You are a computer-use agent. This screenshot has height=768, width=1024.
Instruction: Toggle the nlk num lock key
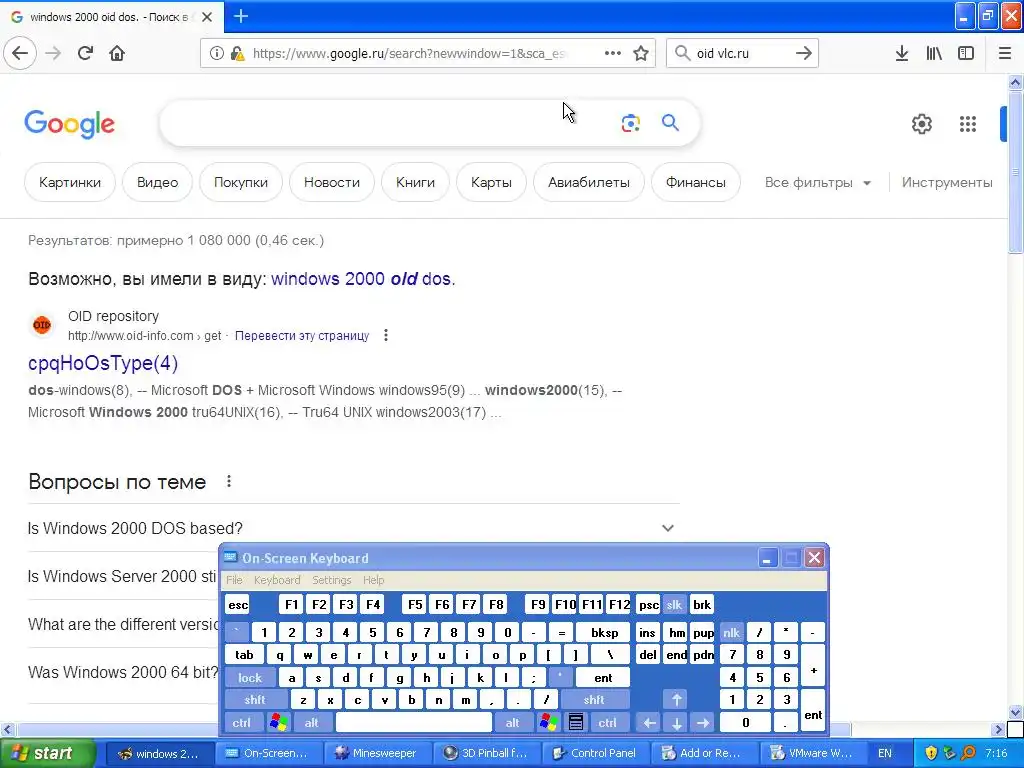pyautogui.click(x=731, y=632)
